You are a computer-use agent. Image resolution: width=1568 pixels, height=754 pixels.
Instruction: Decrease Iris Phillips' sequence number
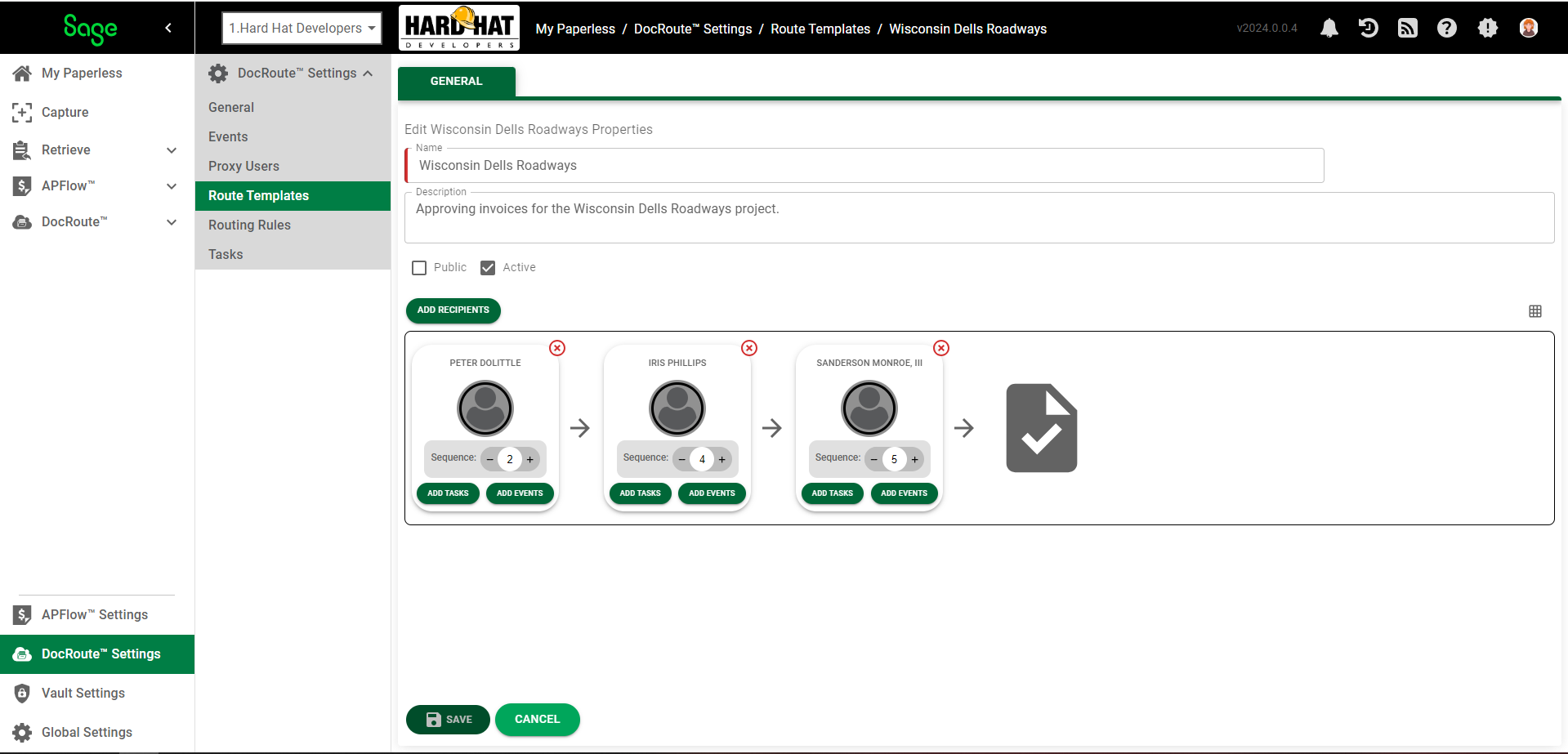[682, 459]
